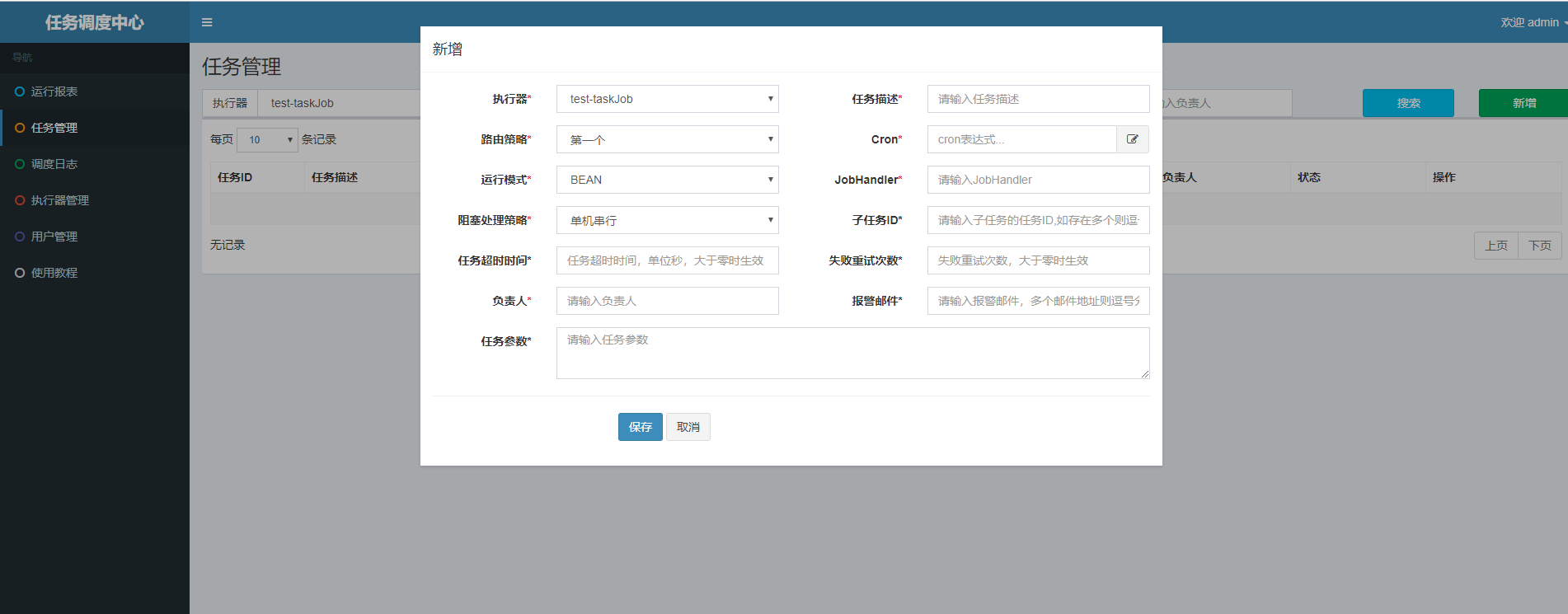Open 运行报表 in the sidebar

click(95, 91)
